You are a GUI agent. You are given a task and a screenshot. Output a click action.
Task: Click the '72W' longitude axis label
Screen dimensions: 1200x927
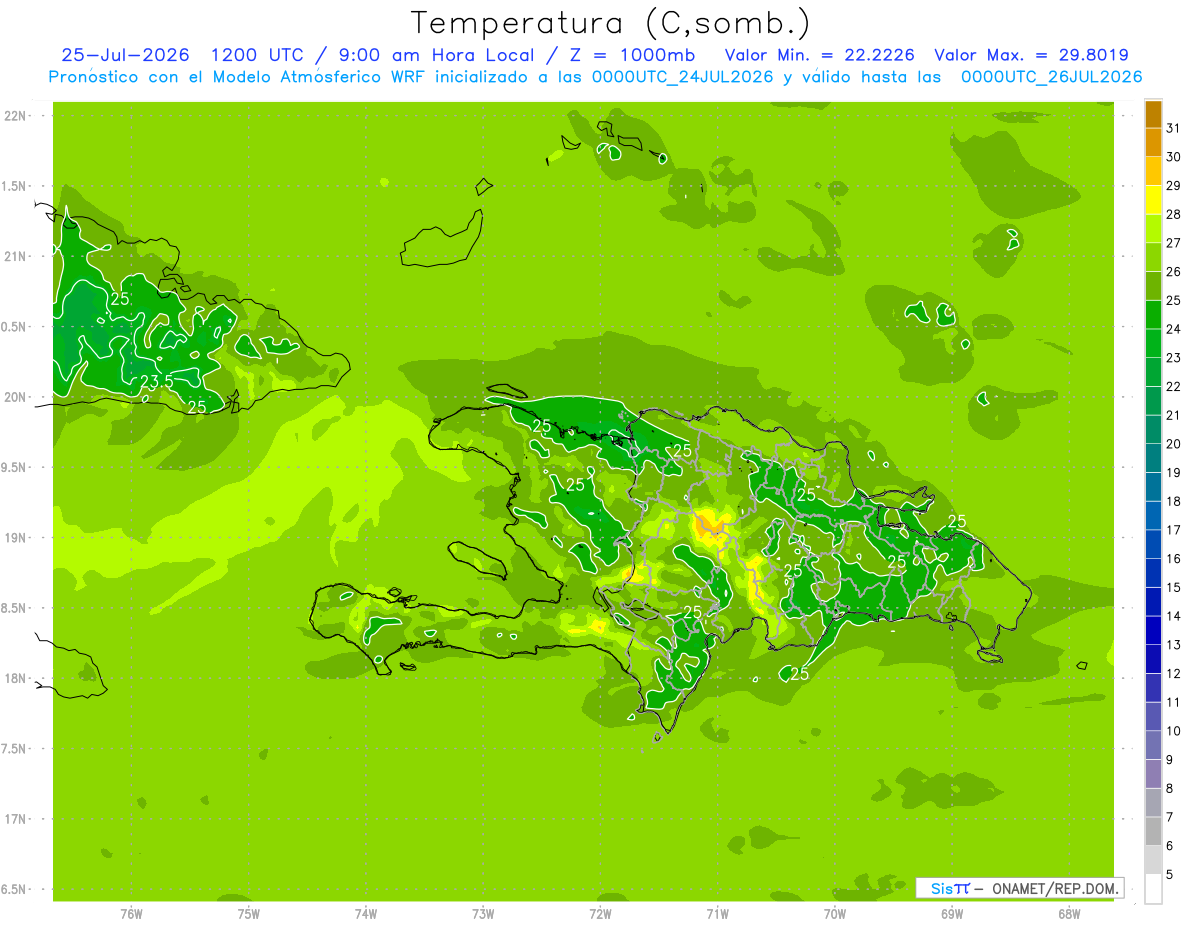600,914
